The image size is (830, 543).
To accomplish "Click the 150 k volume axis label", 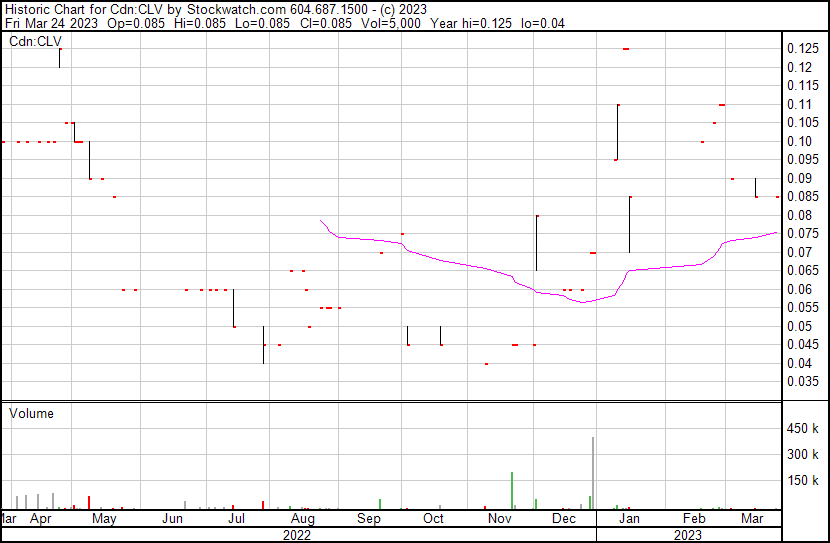I will (804, 481).
